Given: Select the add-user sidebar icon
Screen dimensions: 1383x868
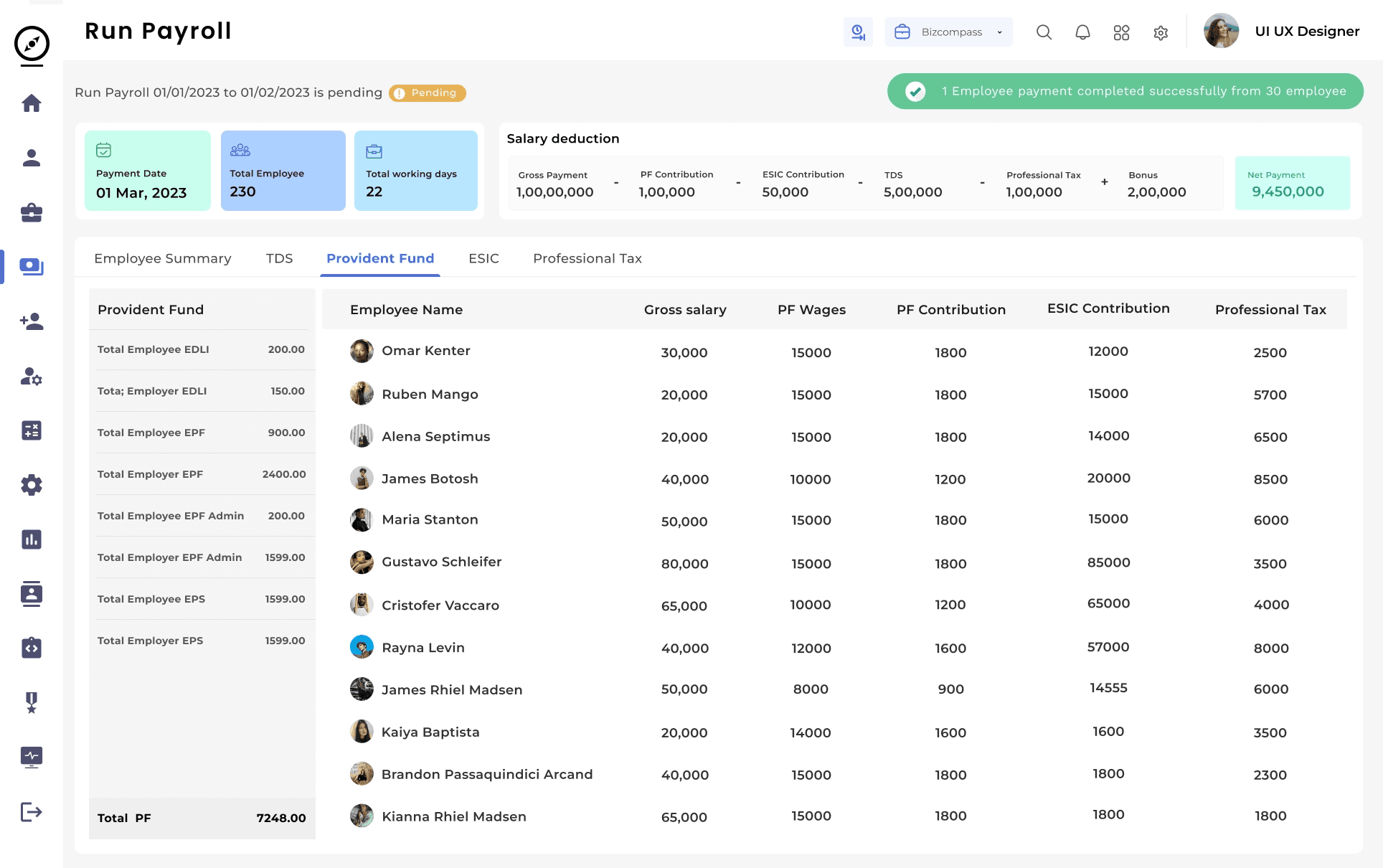Looking at the screenshot, I should 32,321.
